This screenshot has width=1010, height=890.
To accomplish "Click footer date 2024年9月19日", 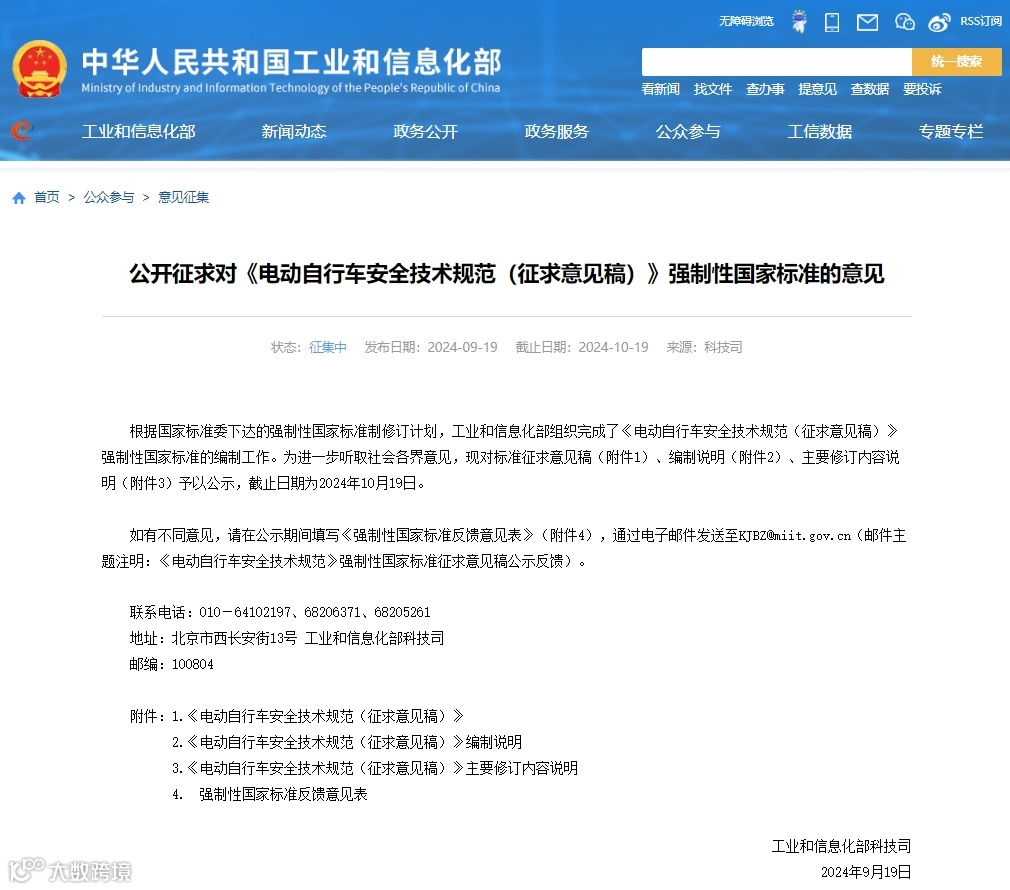I will pos(866,872).
